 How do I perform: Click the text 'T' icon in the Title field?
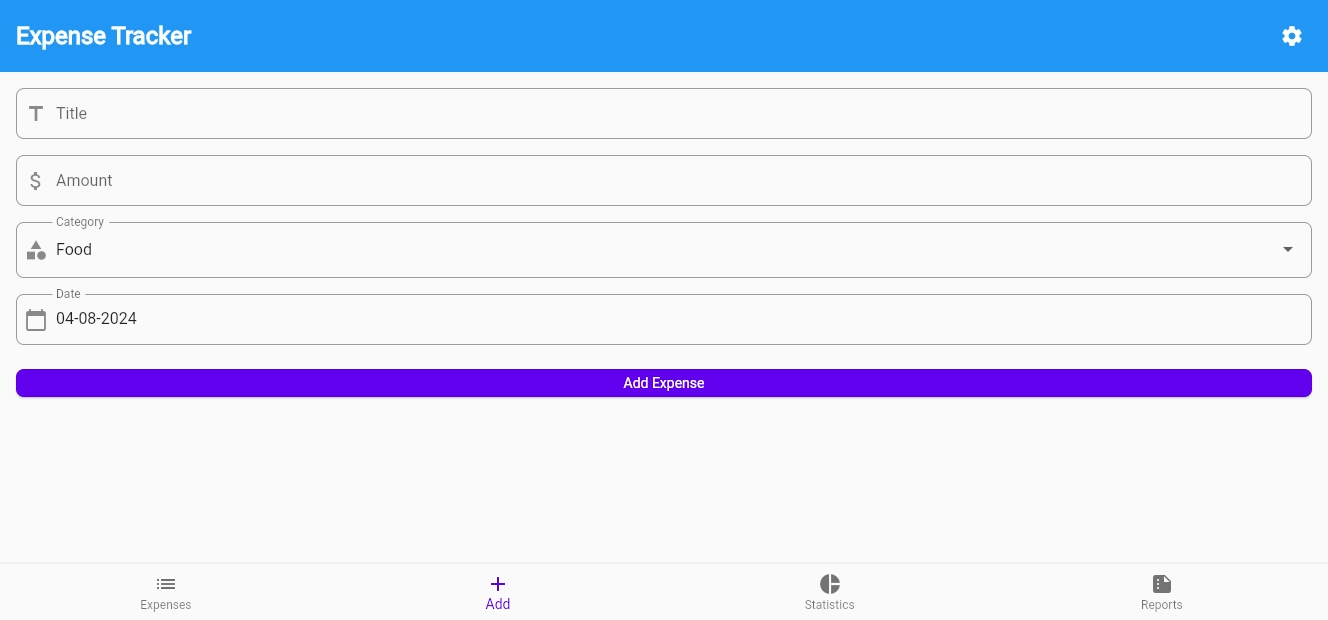tap(36, 113)
